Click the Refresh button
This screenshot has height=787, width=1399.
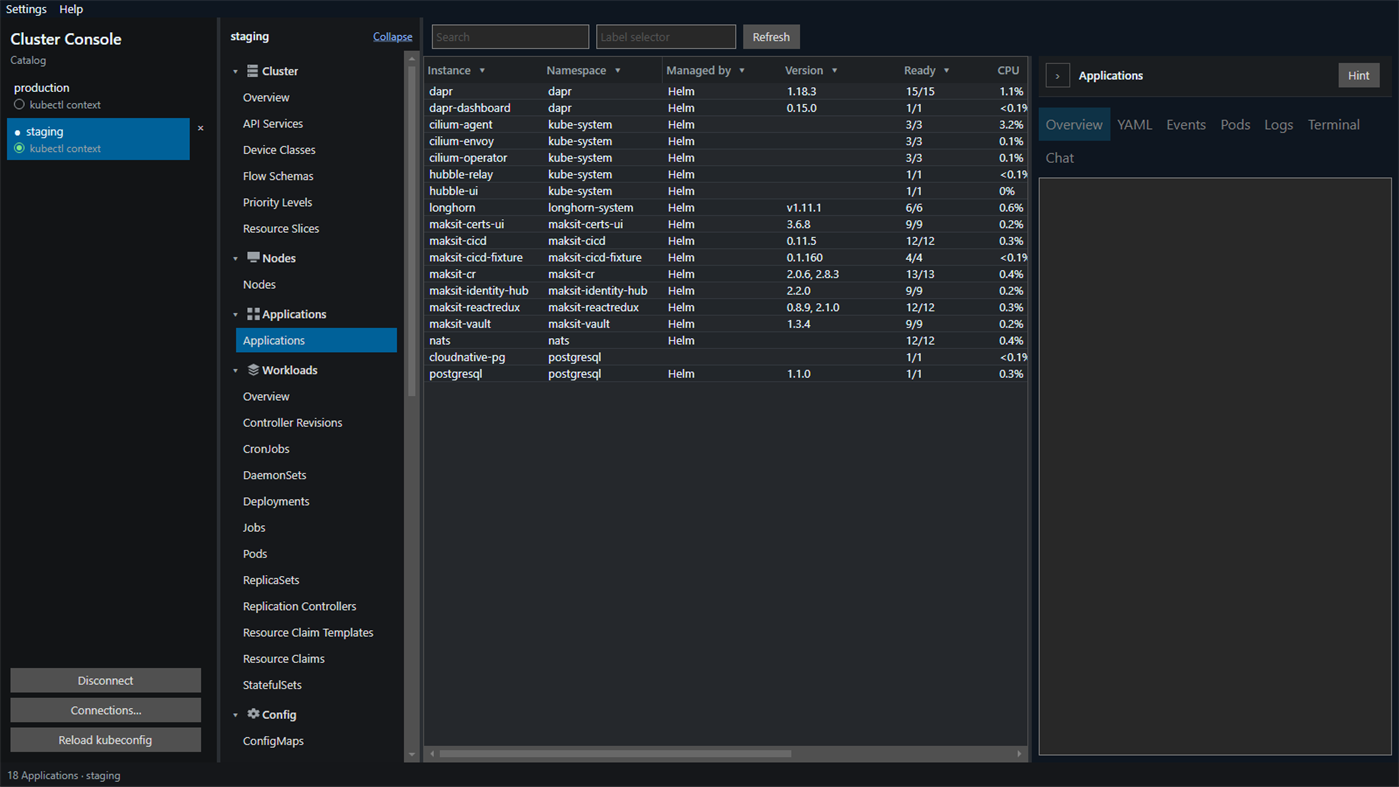[771, 37]
